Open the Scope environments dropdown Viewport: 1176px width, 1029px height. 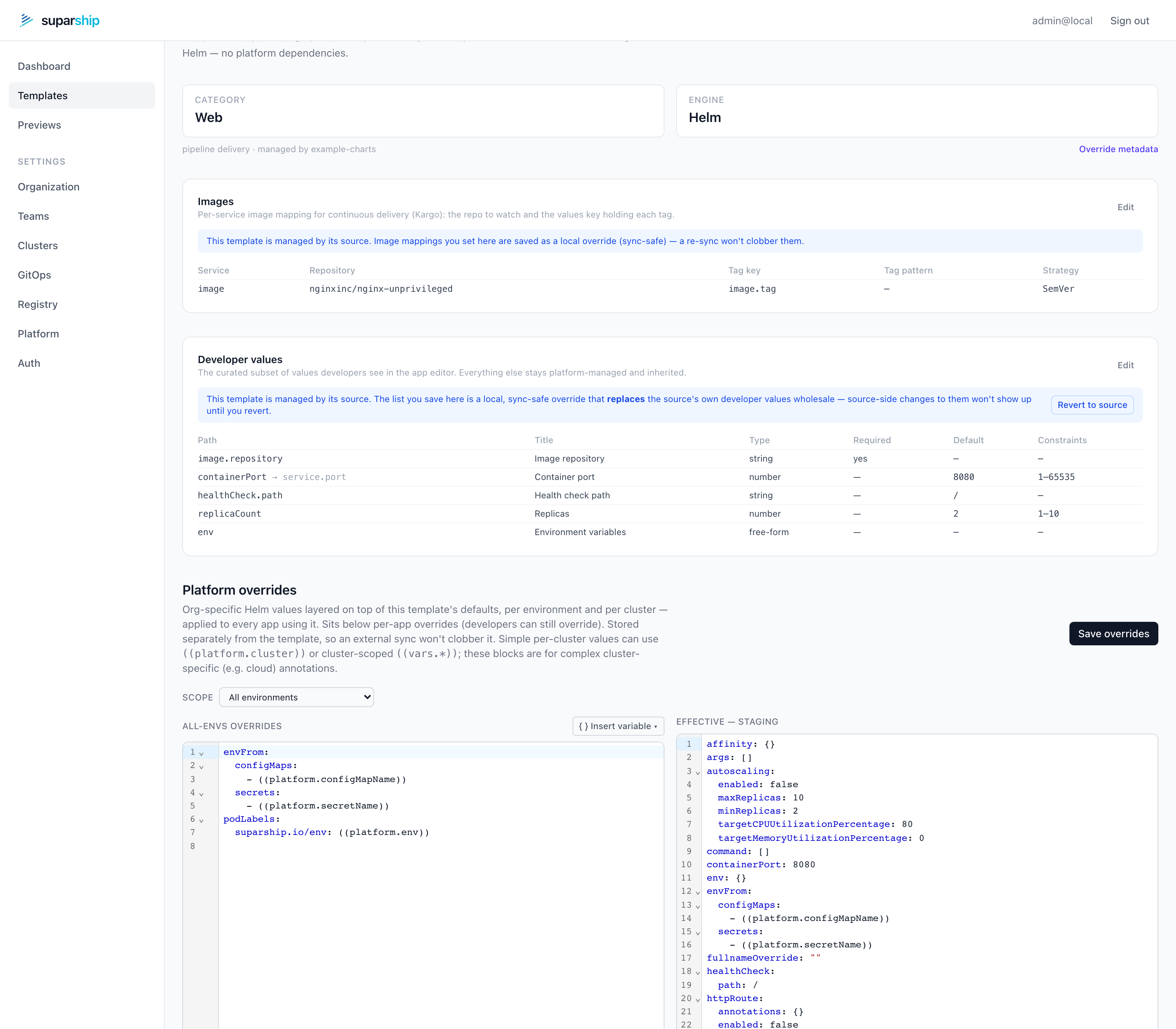coord(296,697)
